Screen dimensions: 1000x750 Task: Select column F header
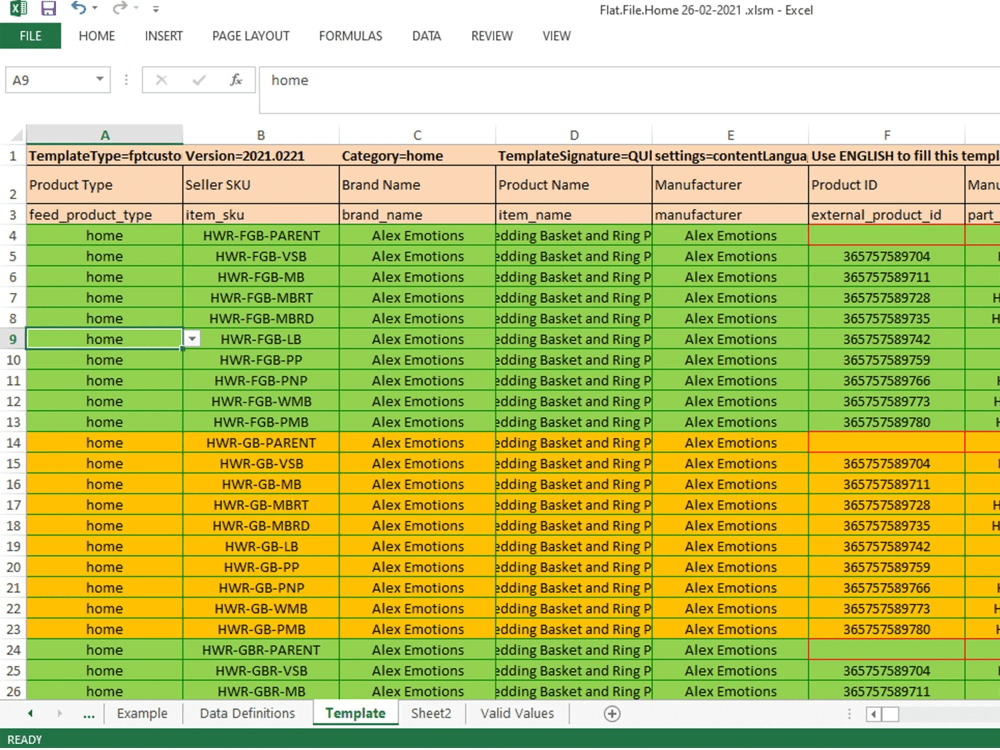[x=887, y=135]
